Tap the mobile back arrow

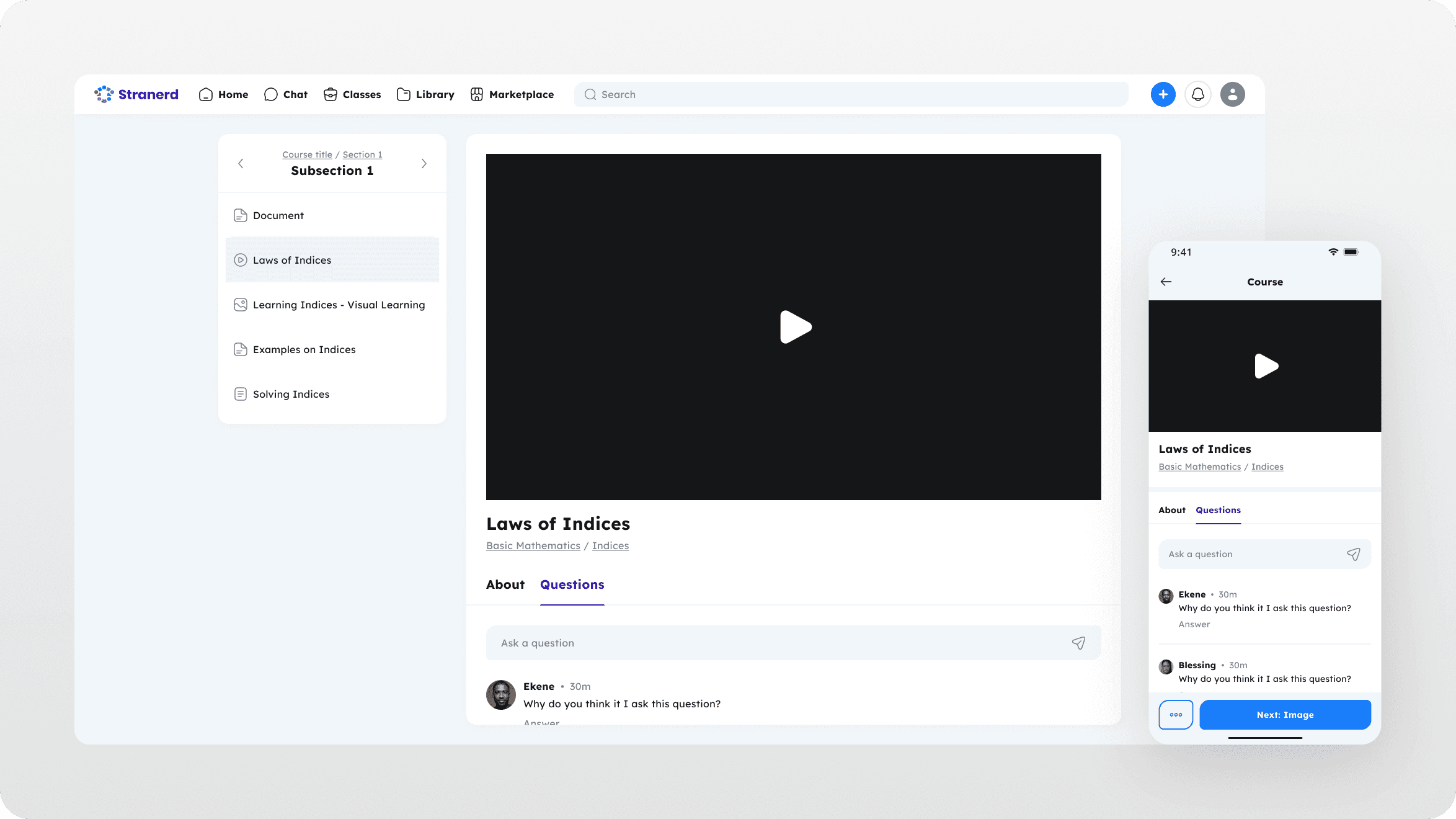coord(1166,282)
